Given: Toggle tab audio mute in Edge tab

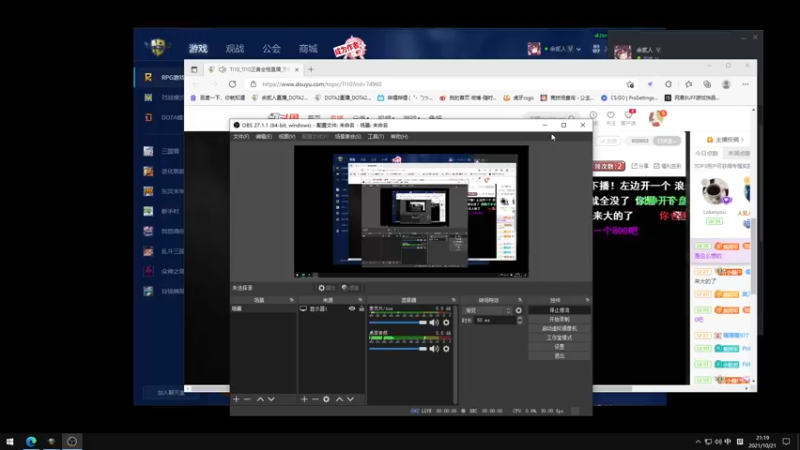Looking at the screenshot, I should (x=222, y=69).
